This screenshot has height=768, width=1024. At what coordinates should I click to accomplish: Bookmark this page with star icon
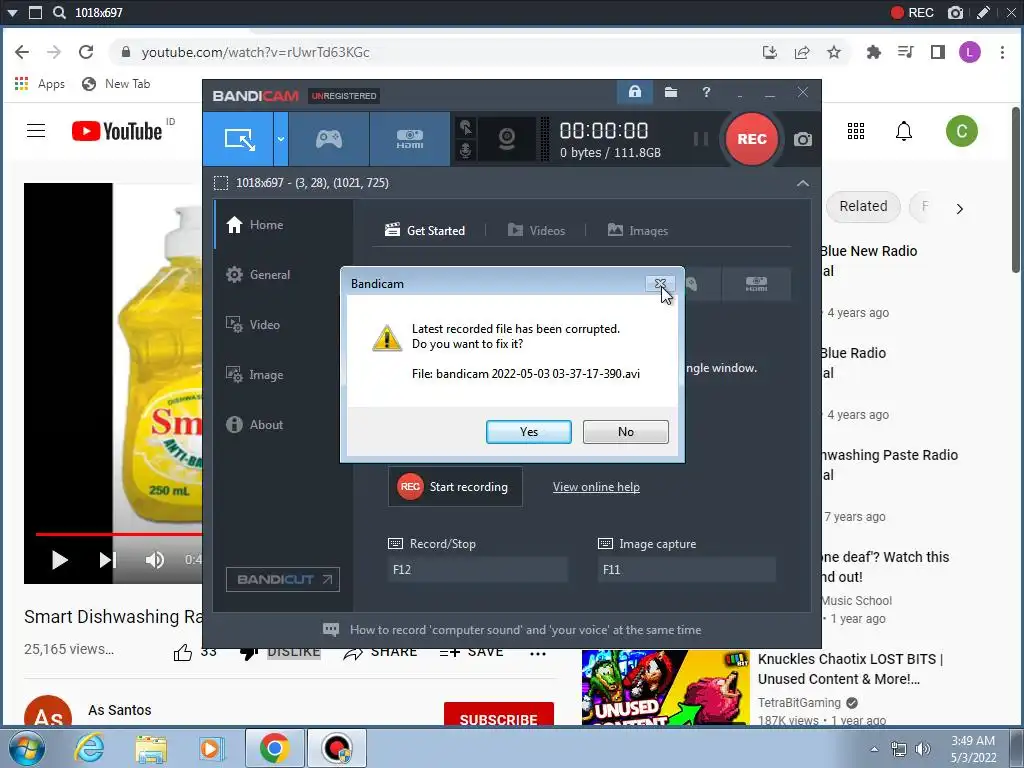click(834, 52)
